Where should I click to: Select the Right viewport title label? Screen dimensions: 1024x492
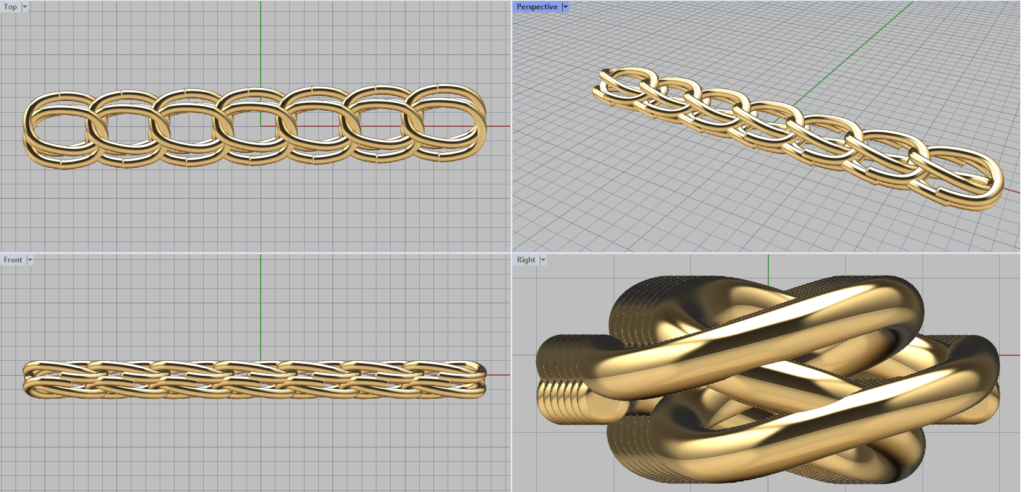[525, 260]
